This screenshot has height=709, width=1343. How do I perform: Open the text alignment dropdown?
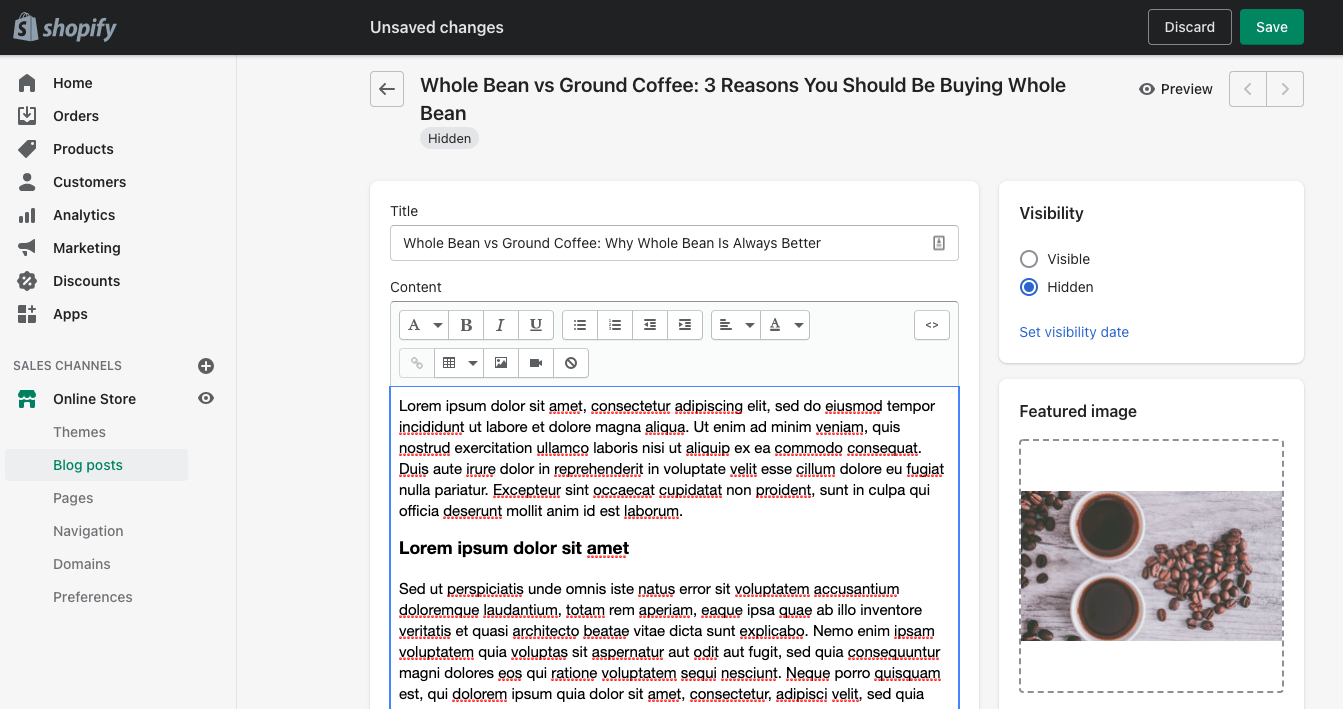click(x=735, y=325)
